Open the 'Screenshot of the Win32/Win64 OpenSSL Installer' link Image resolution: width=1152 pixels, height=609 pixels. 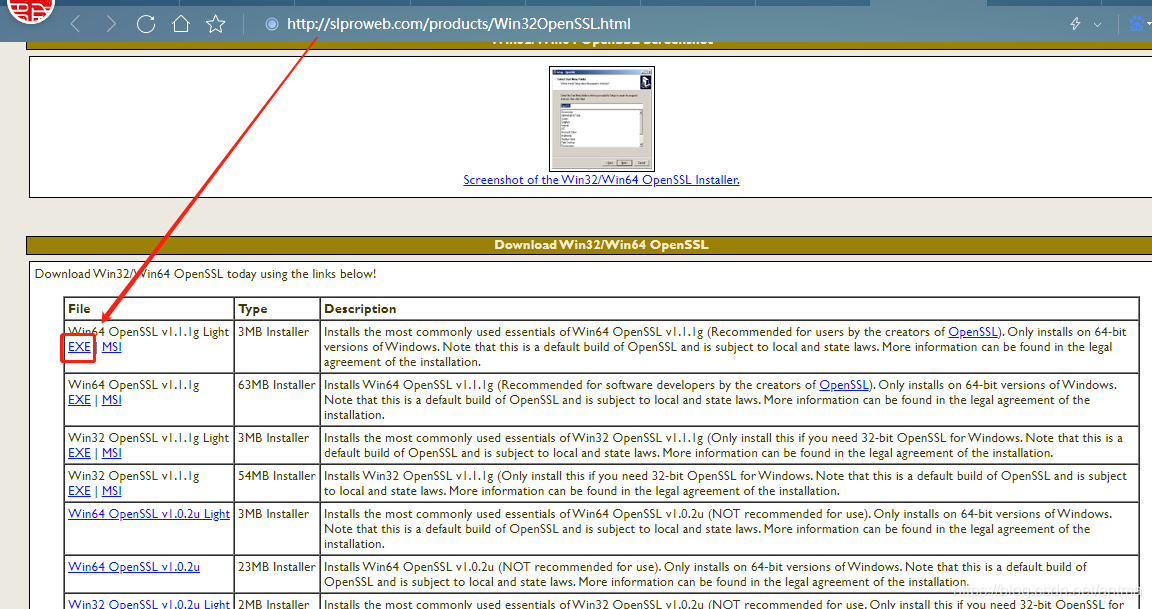click(601, 180)
